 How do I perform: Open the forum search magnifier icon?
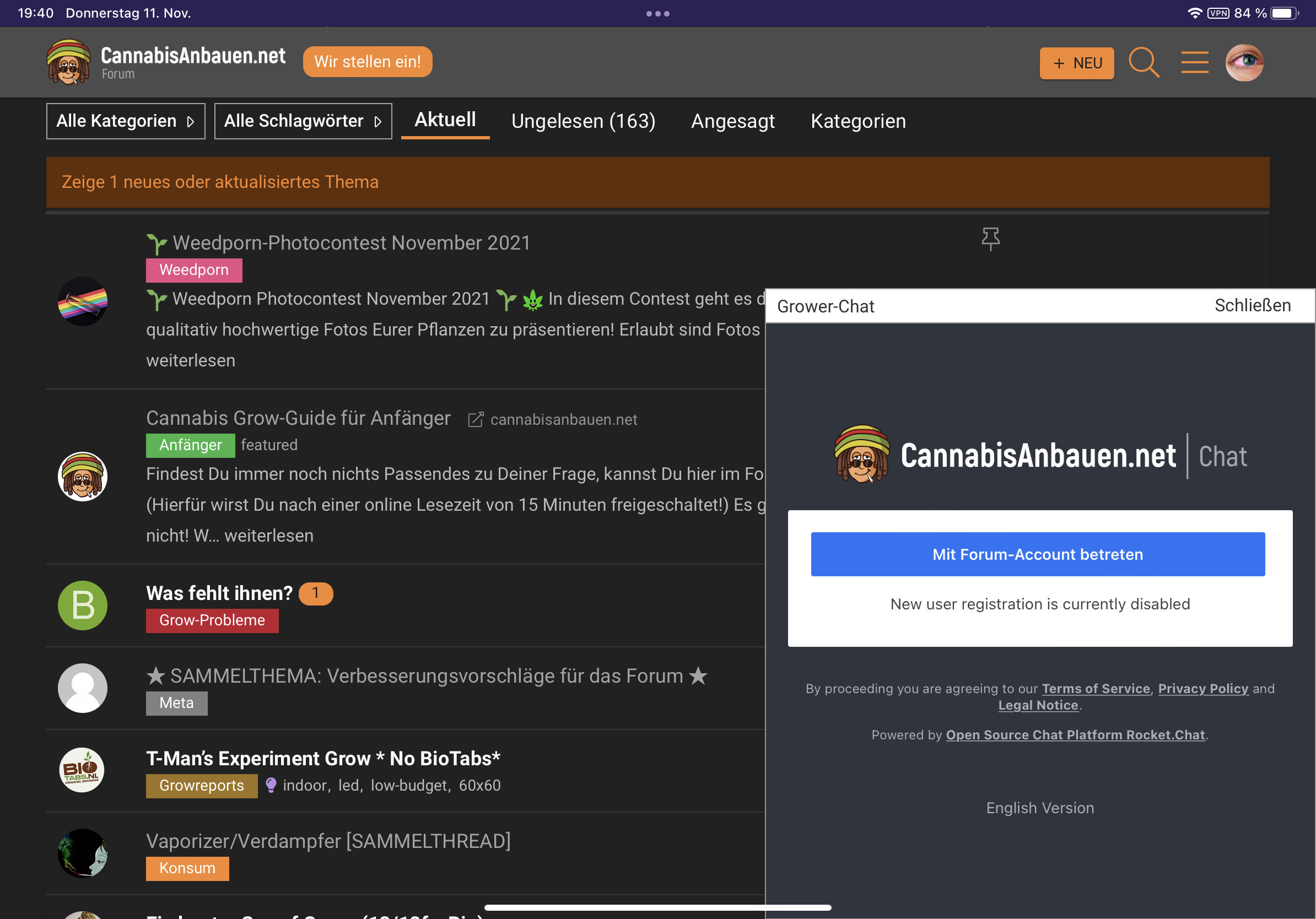tap(1144, 62)
